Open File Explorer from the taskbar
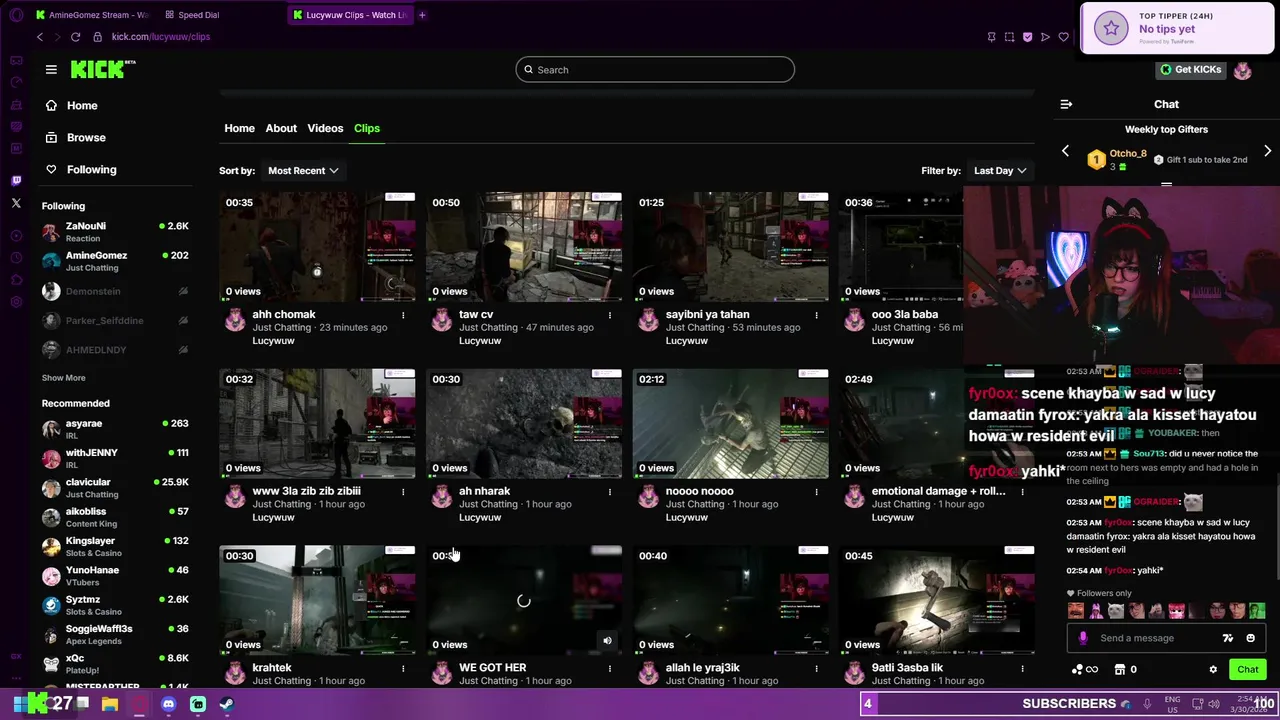 110,704
